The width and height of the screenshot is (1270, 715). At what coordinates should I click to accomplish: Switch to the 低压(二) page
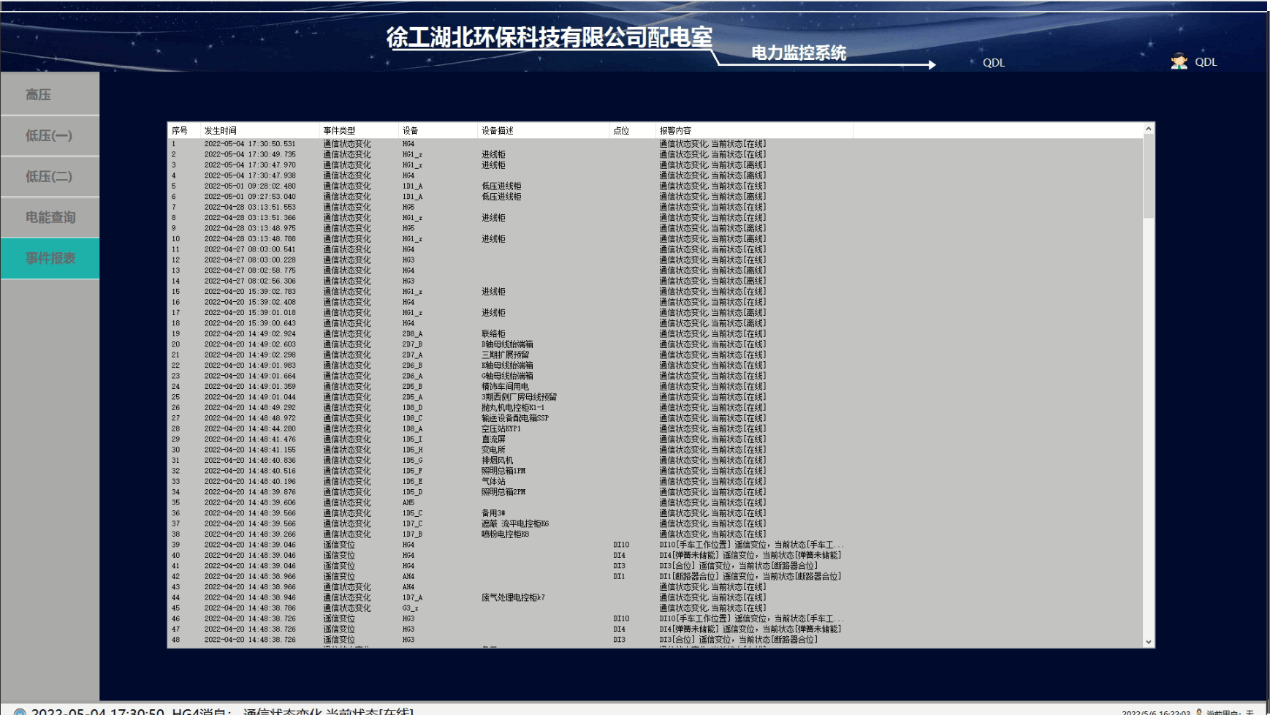click(50, 176)
